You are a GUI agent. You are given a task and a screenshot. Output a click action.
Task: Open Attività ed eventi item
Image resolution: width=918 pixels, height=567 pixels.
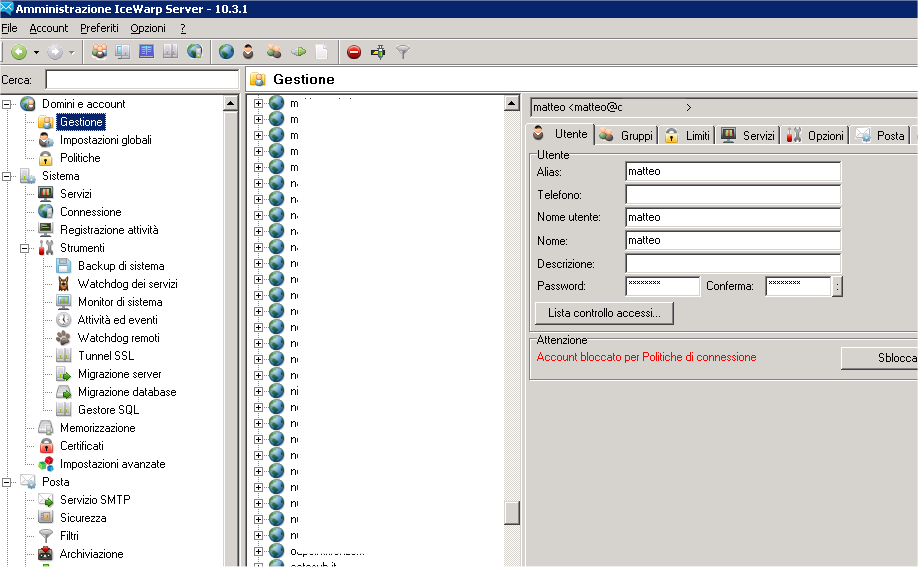click(117, 320)
